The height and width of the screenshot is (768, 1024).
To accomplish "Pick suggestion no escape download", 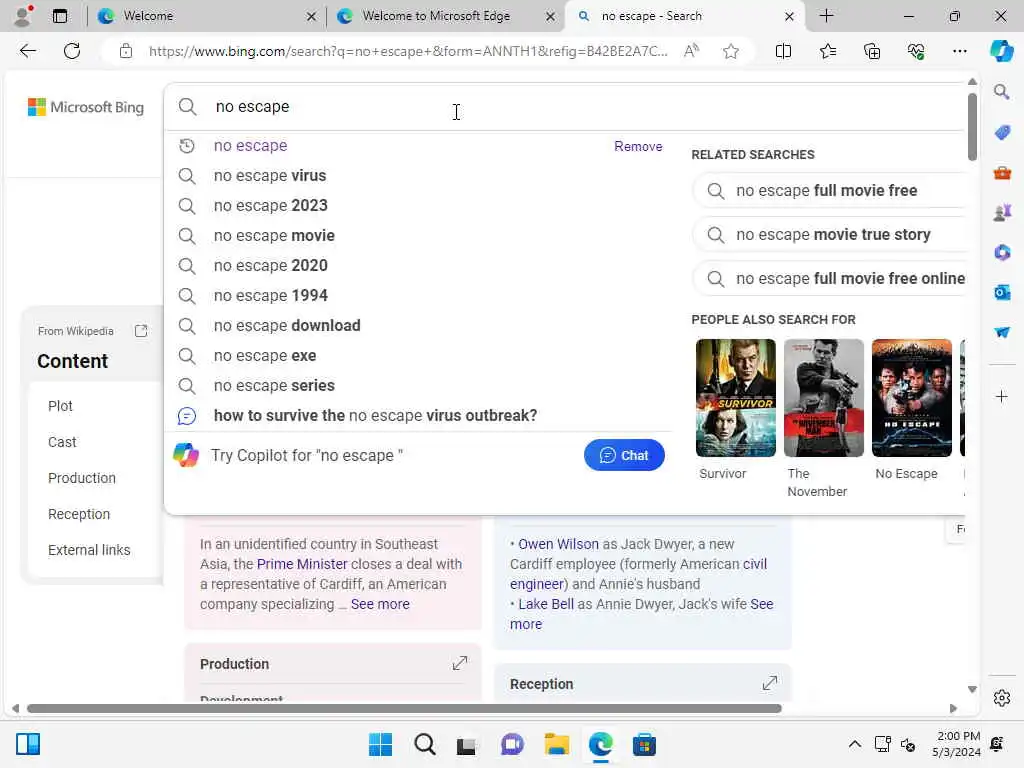I will [x=418, y=326].
